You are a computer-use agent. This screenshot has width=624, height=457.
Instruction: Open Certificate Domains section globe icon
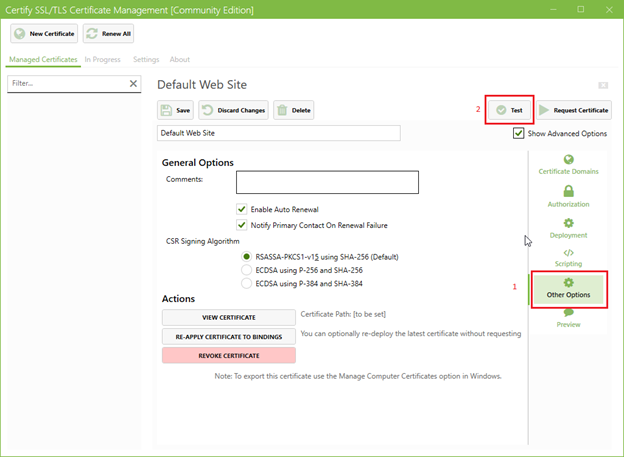(568, 160)
